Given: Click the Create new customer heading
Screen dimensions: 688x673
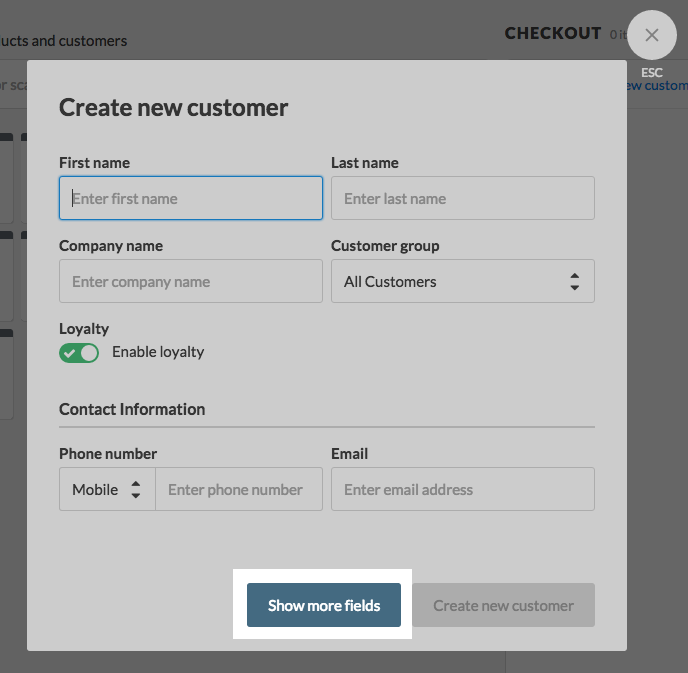Looking at the screenshot, I should (x=173, y=107).
